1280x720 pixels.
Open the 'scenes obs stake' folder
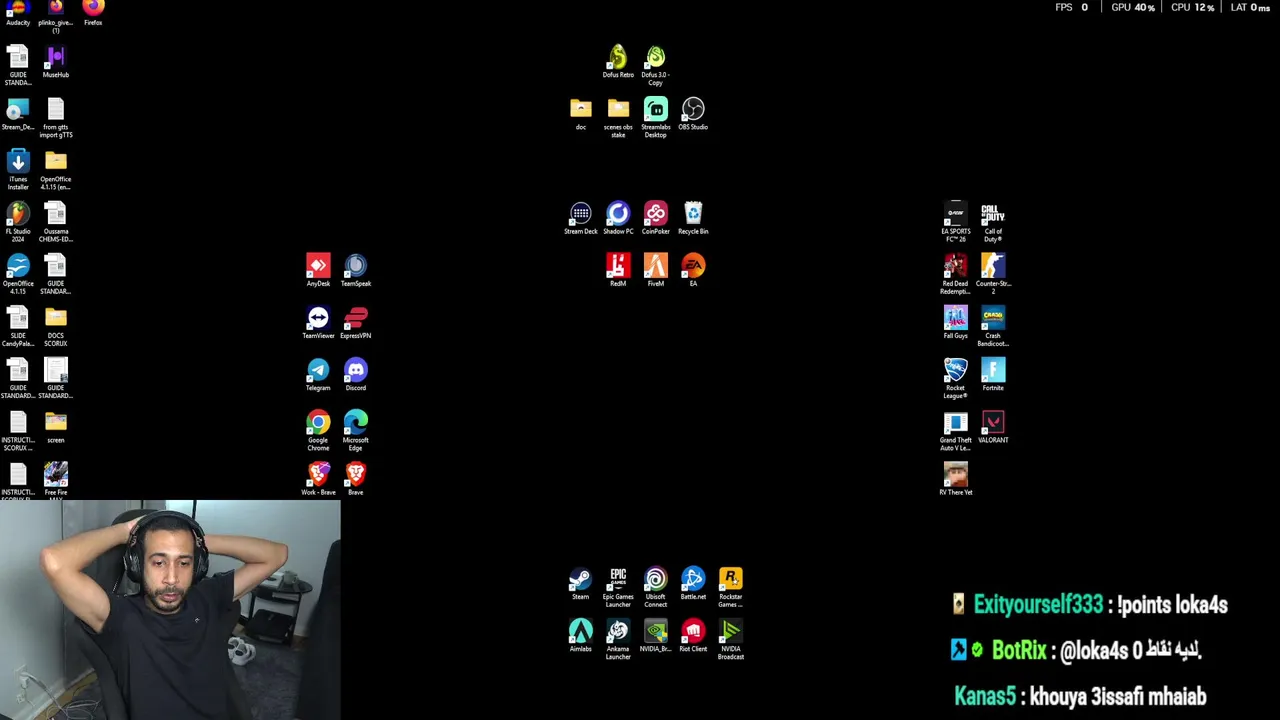point(618,118)
